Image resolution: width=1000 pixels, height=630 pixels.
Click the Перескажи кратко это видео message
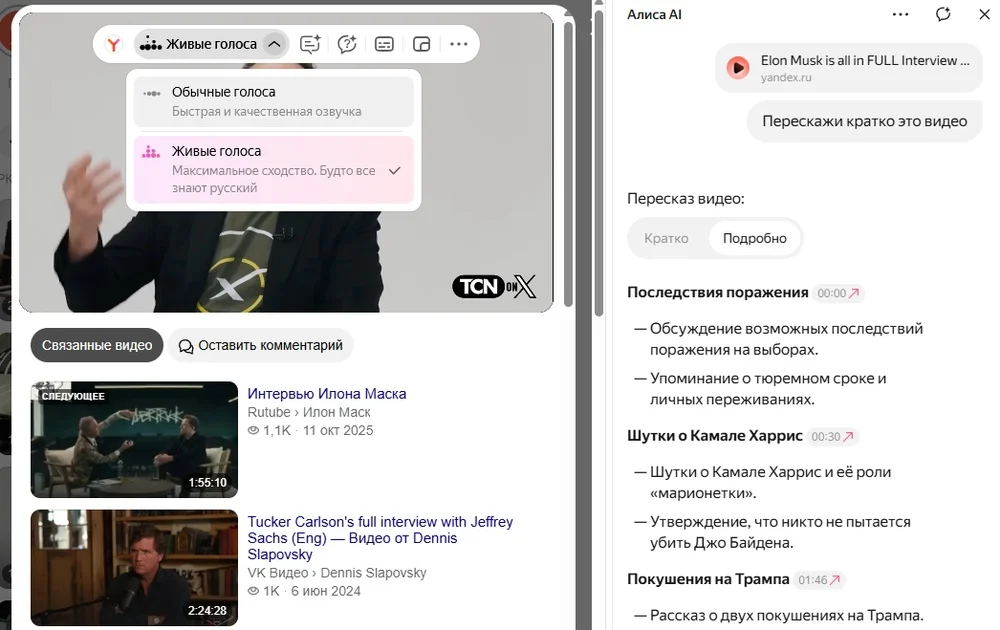865,121
